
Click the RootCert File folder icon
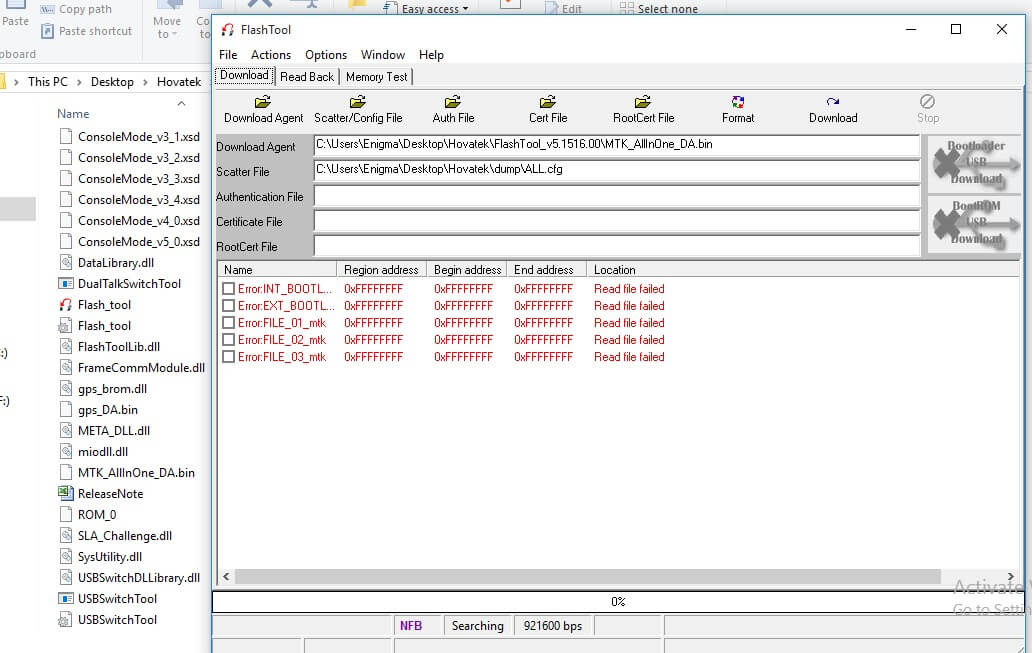[x=643, y=102]
